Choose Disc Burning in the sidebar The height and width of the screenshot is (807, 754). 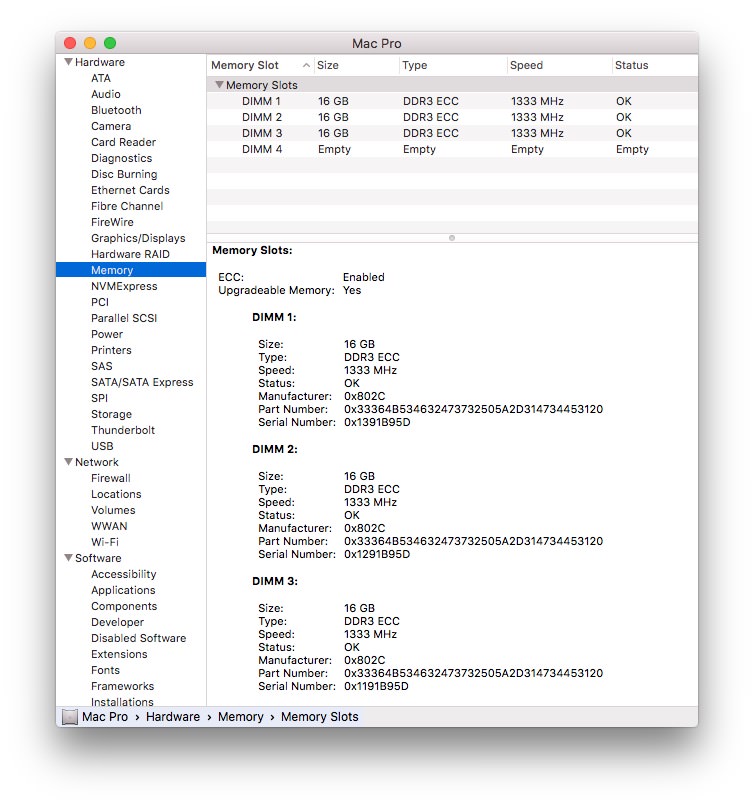(x=124, y=174)
